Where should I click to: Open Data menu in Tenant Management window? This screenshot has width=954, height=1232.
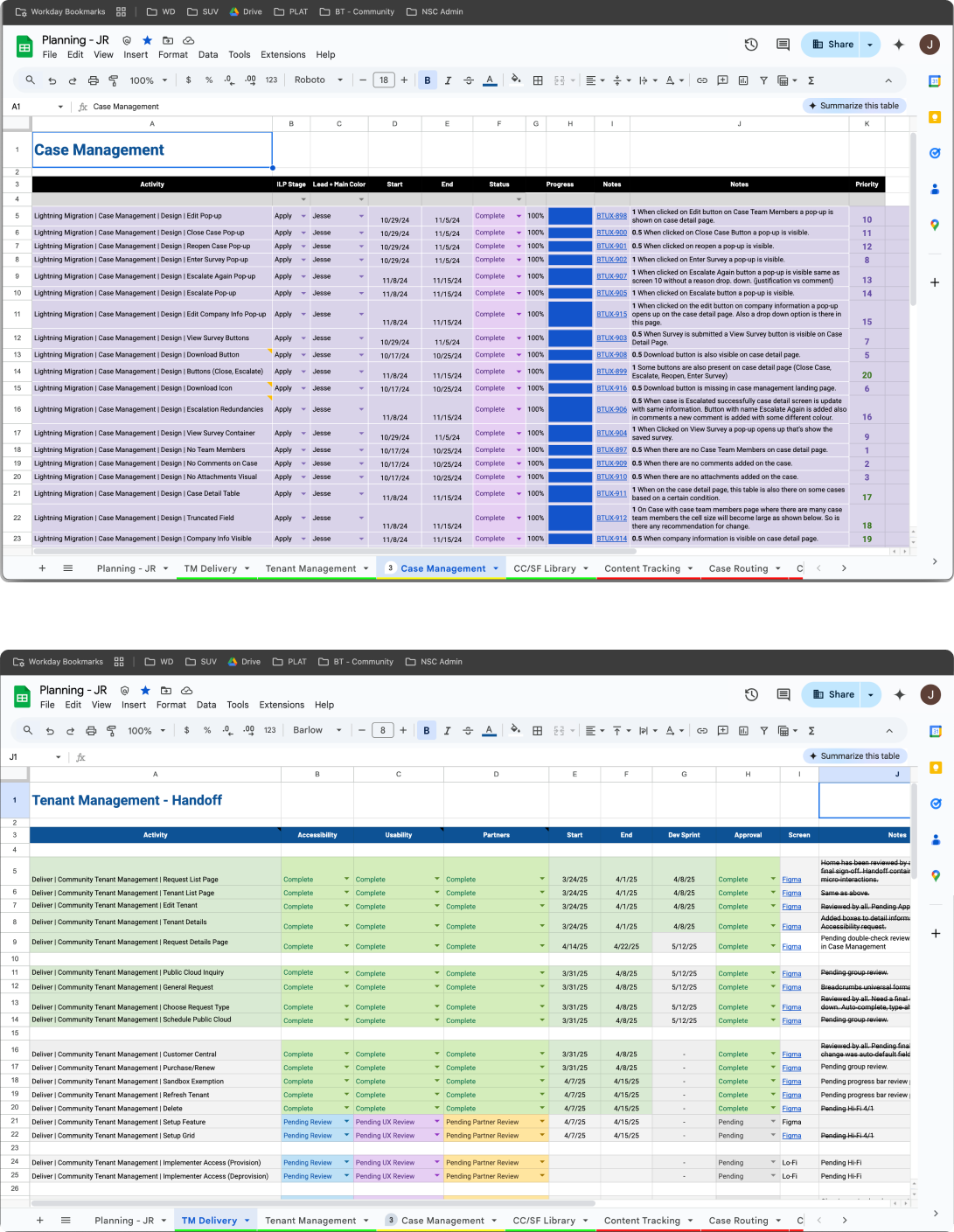206,705
